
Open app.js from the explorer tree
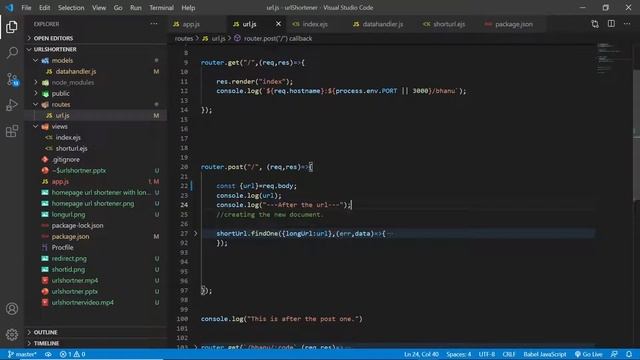(x=60, y=182)
